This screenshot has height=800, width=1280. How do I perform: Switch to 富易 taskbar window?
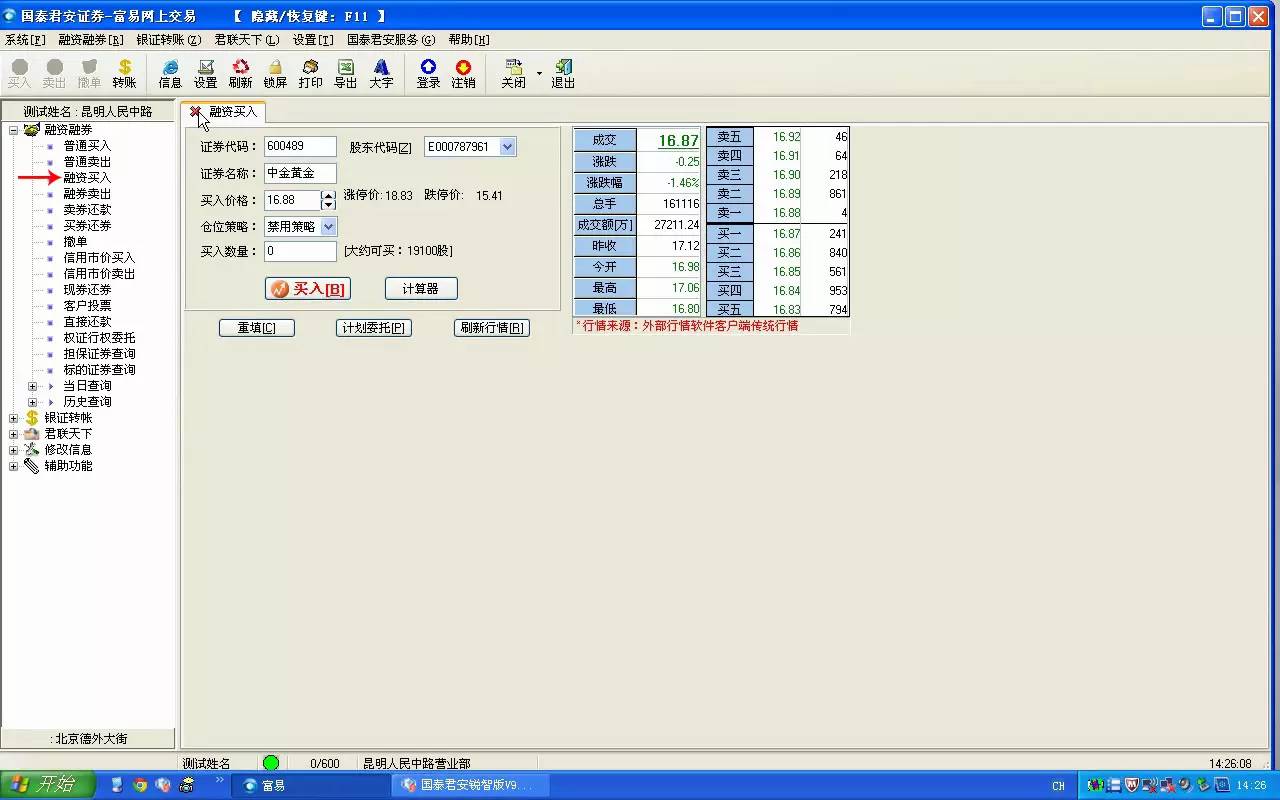(311, 786)
